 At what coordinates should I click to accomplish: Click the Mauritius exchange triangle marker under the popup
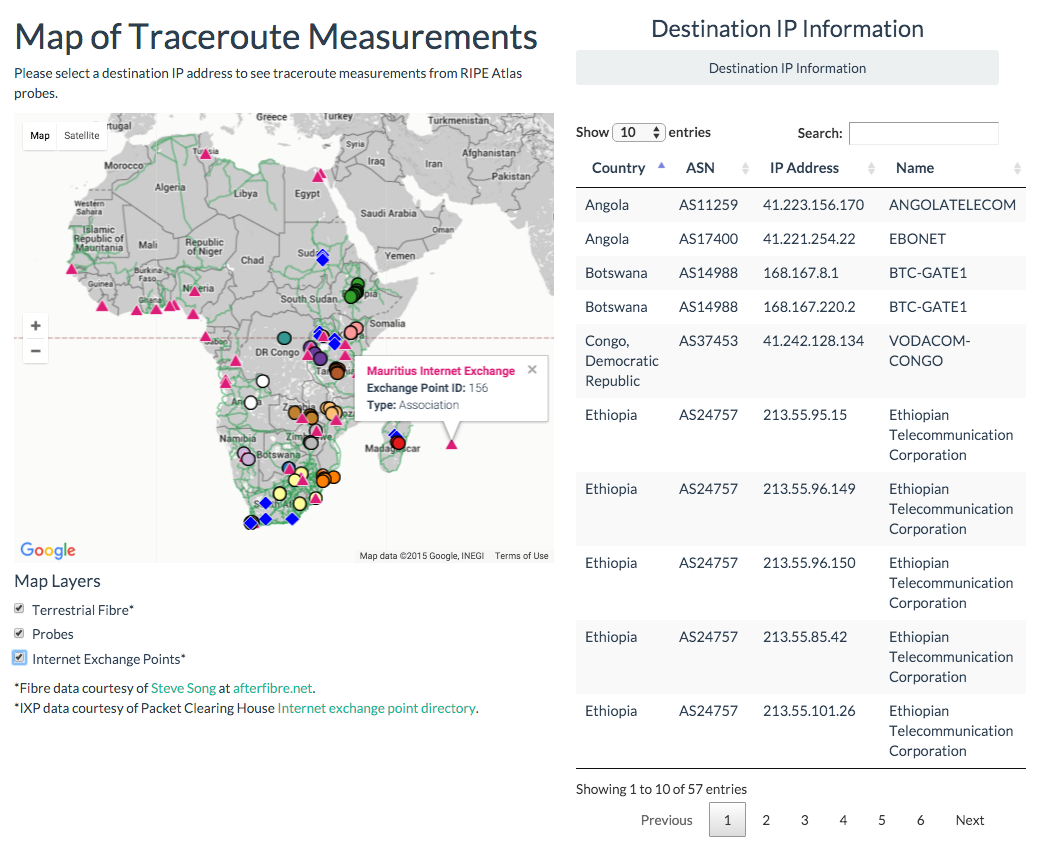tap(452, 444)
